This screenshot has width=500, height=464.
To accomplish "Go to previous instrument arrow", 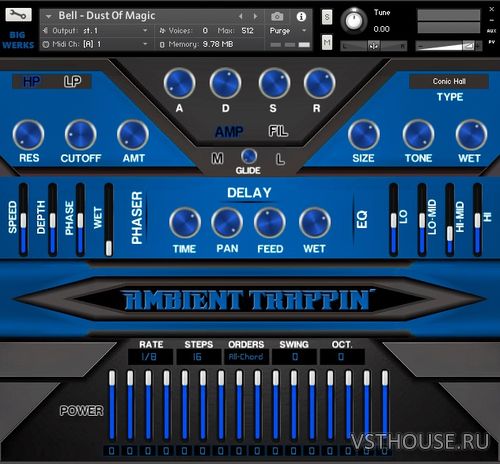I will pos(241,16).
